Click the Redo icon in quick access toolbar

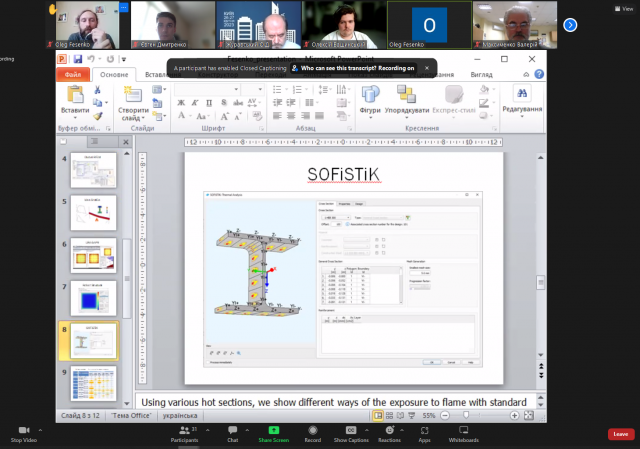[110, 59]
